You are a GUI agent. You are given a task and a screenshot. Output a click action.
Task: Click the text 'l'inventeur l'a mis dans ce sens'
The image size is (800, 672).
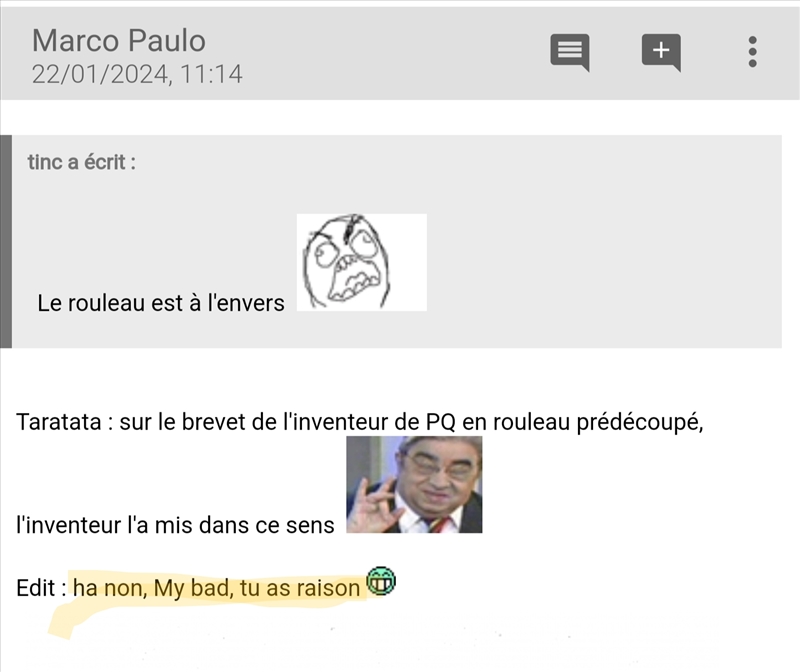point(175,525)
